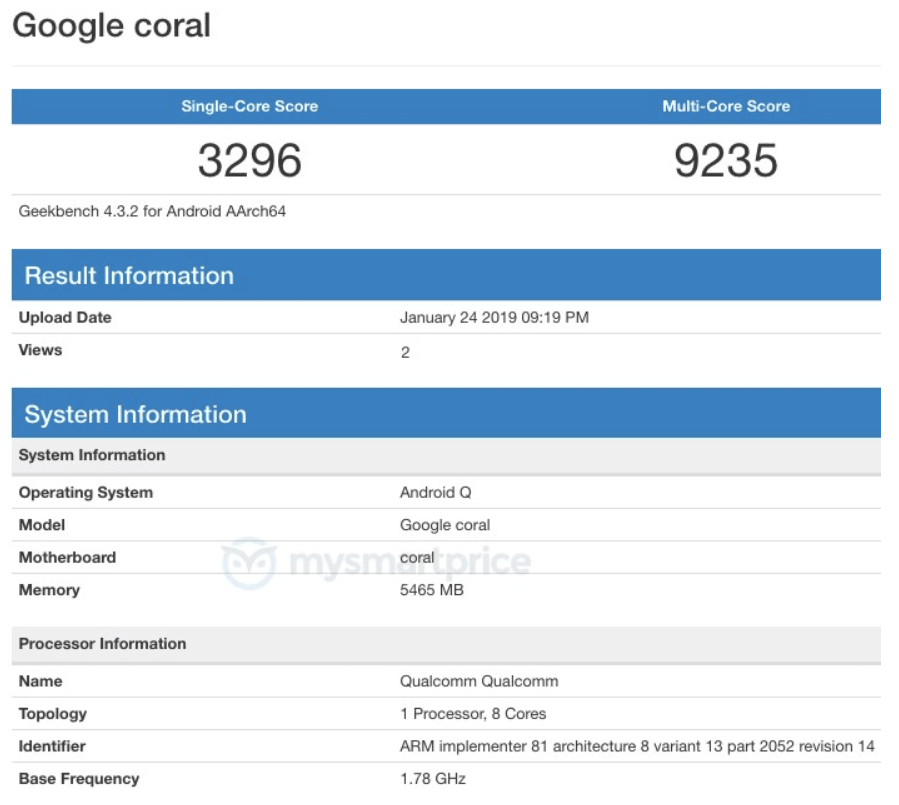
Task: Click the mysmartprice owl watermark logo
Action: pyautogui.click(x=248, y=562)
